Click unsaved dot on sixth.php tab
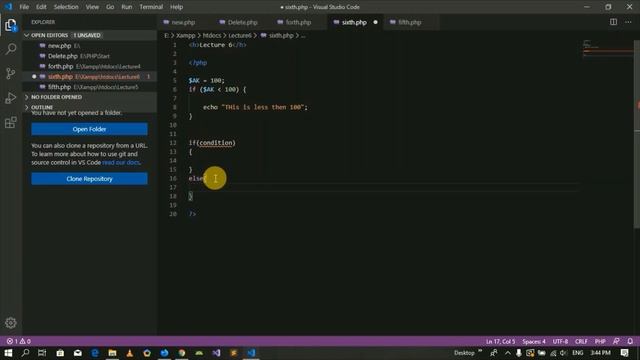 (x=375, y=22)
